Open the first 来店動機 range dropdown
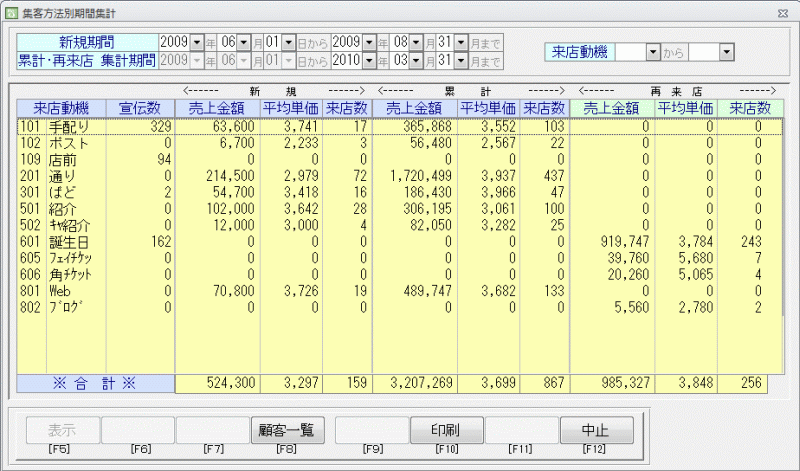 [653, 52]
